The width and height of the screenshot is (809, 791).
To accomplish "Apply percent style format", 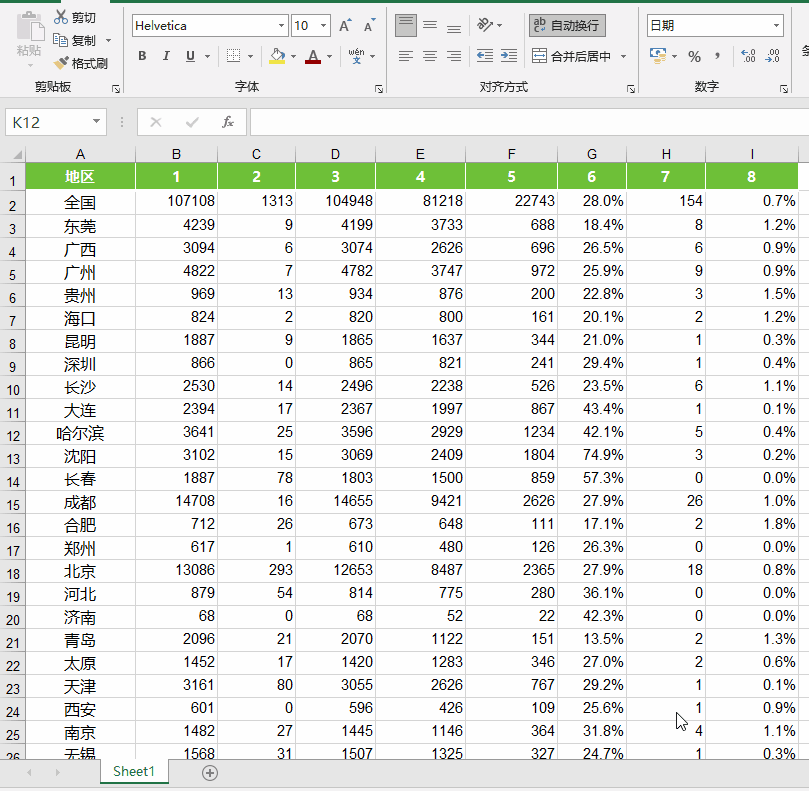I will click(694, 56).
